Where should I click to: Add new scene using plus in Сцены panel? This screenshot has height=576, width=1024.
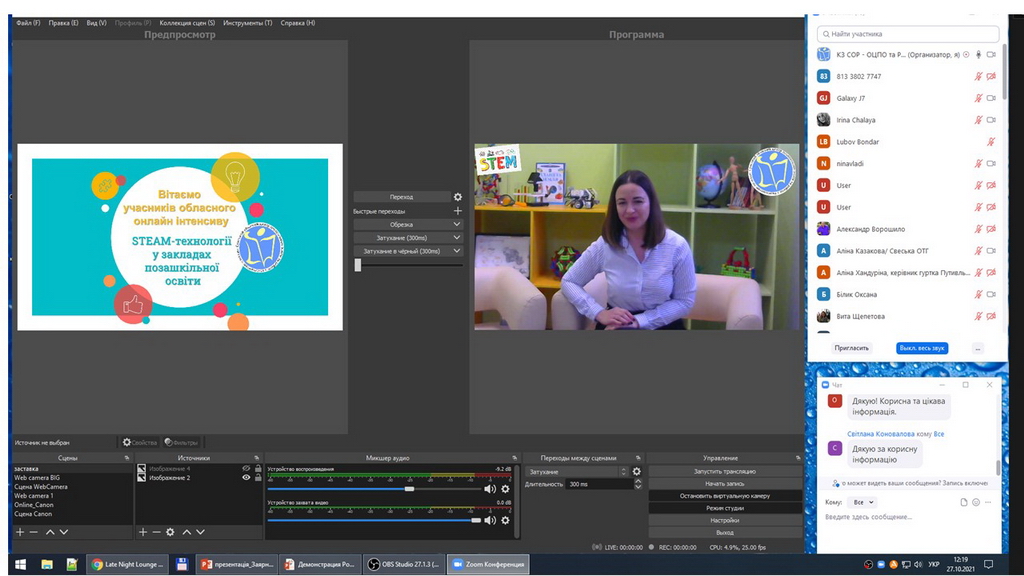20,532
